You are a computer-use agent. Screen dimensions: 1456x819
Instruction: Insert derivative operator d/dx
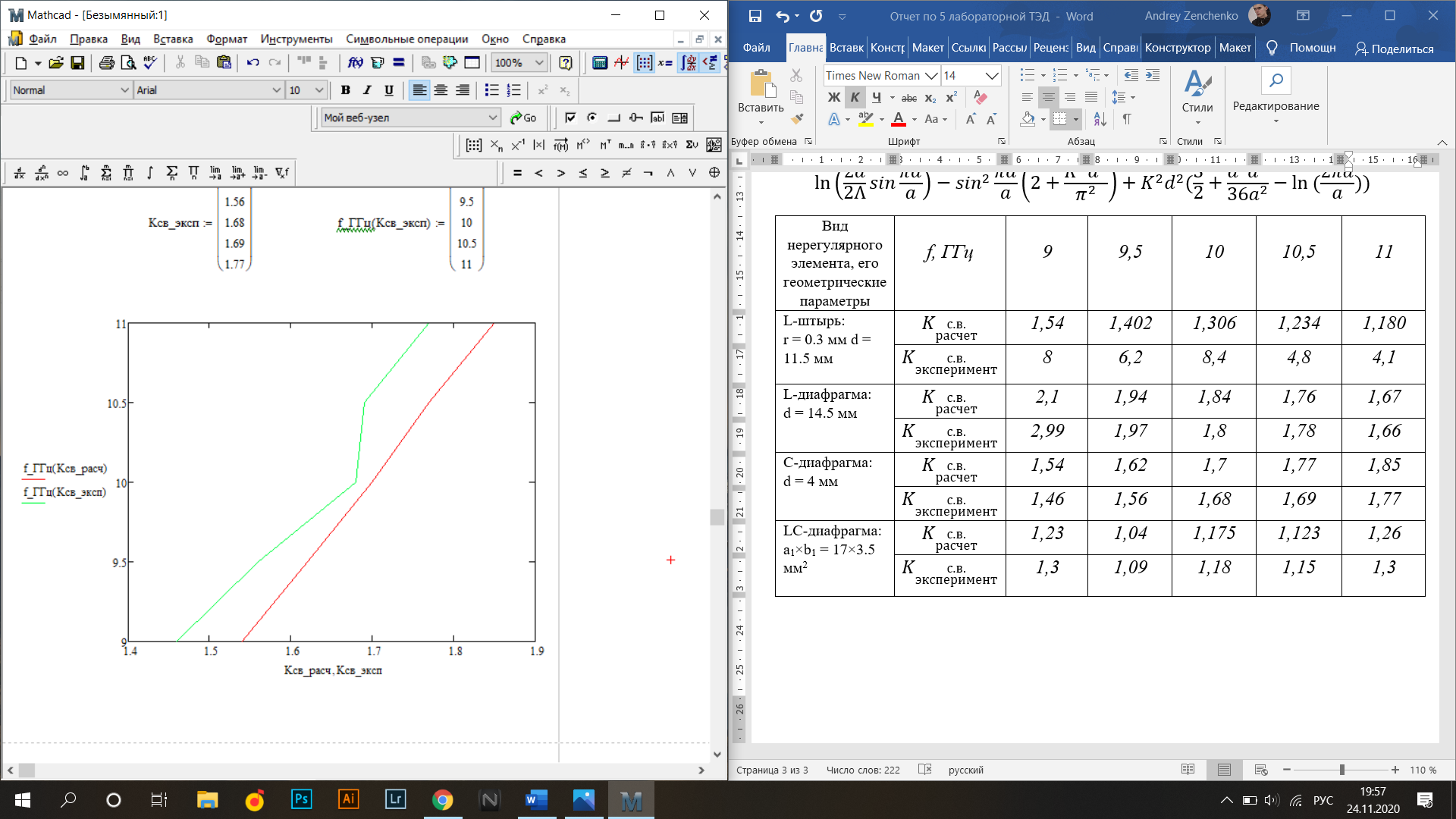(20, 173)
